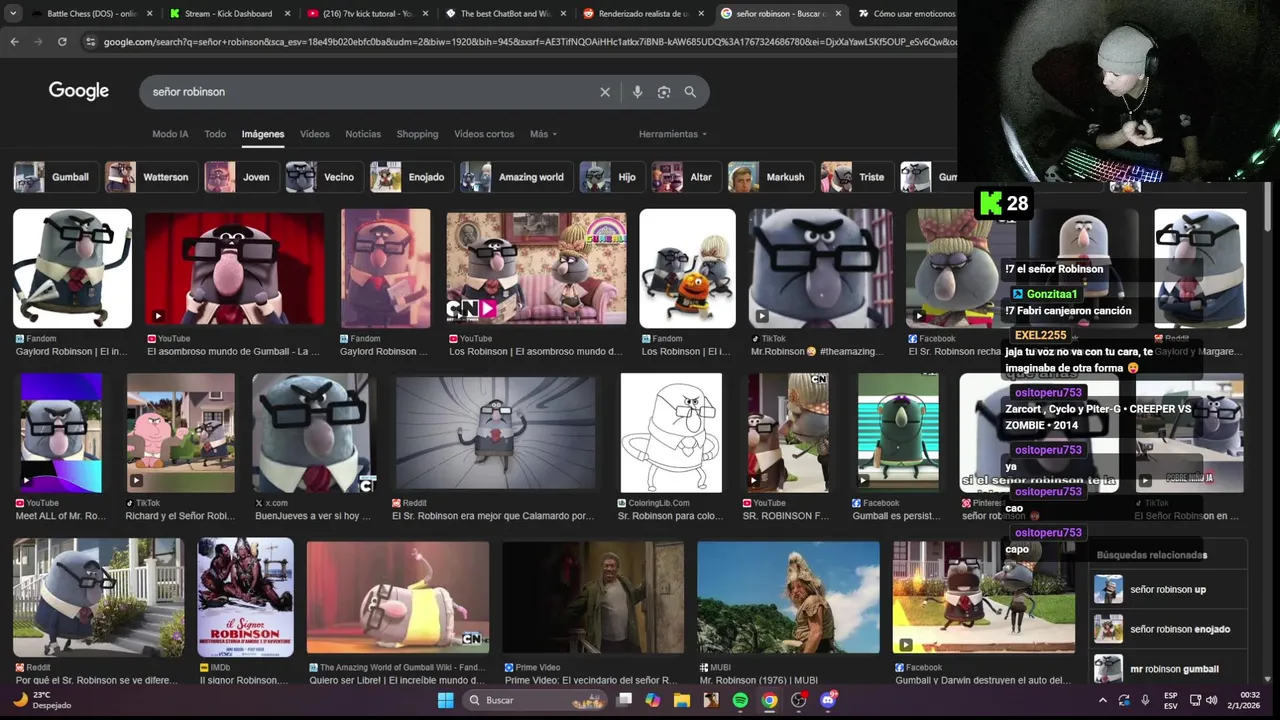
Task: Click the taskbar Buscar search field
Action: click(x=533, y=700)
